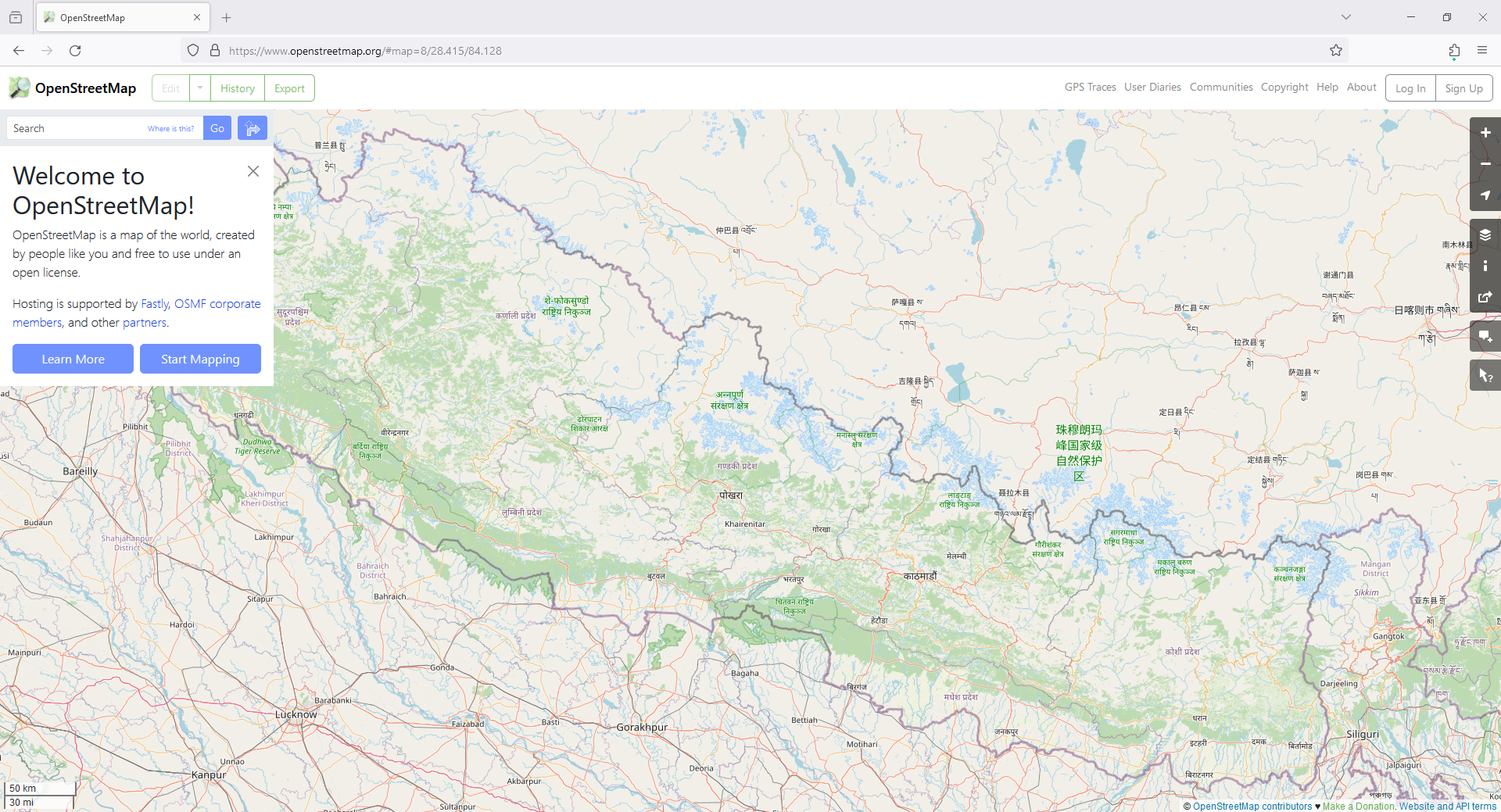
Task: Open the Map Key info panel
Action: pyautogui.click(x=1485, y=266)
